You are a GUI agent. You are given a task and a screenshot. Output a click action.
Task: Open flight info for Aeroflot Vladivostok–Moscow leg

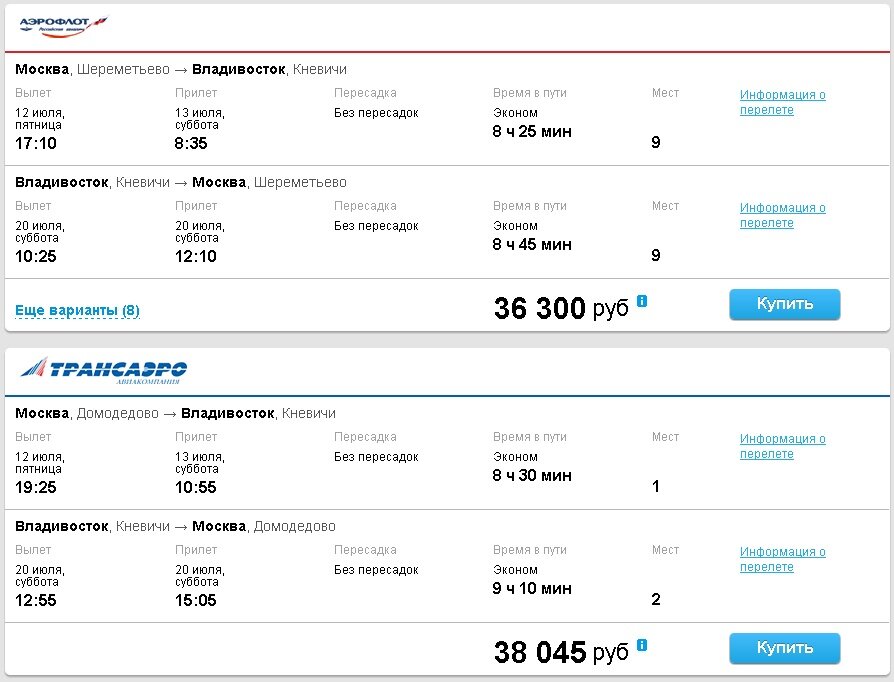[782, 215]
